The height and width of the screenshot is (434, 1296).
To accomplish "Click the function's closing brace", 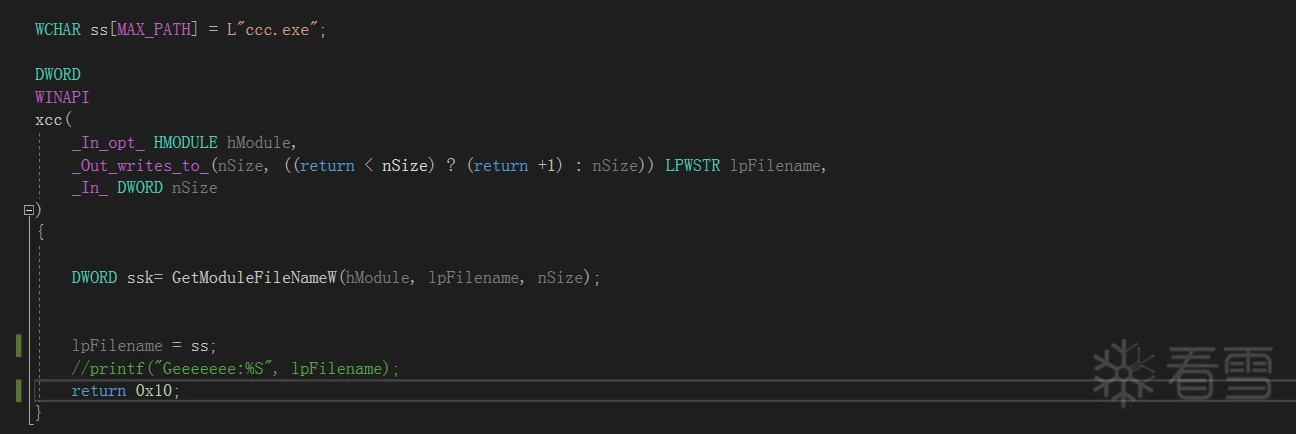I will tap(39, 413).
